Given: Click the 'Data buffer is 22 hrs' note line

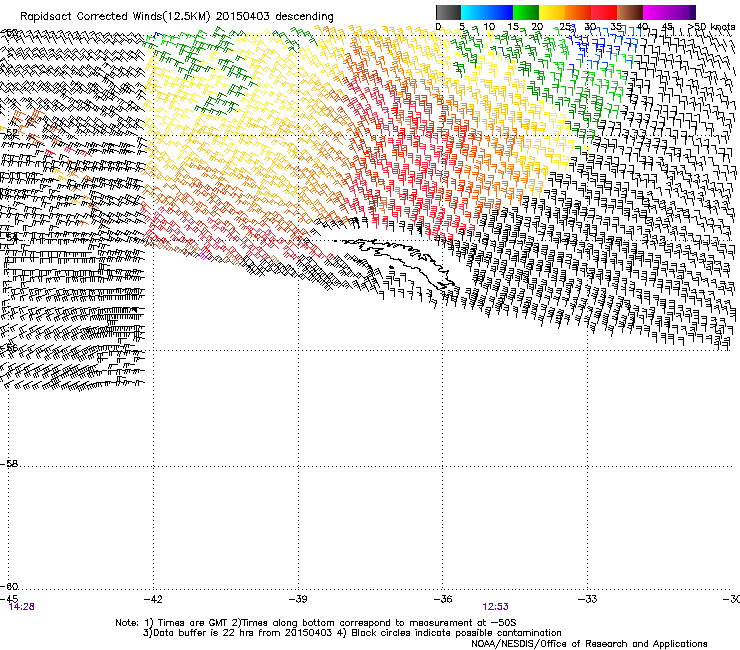Looking at the screenshot, I should pos(352,633).
